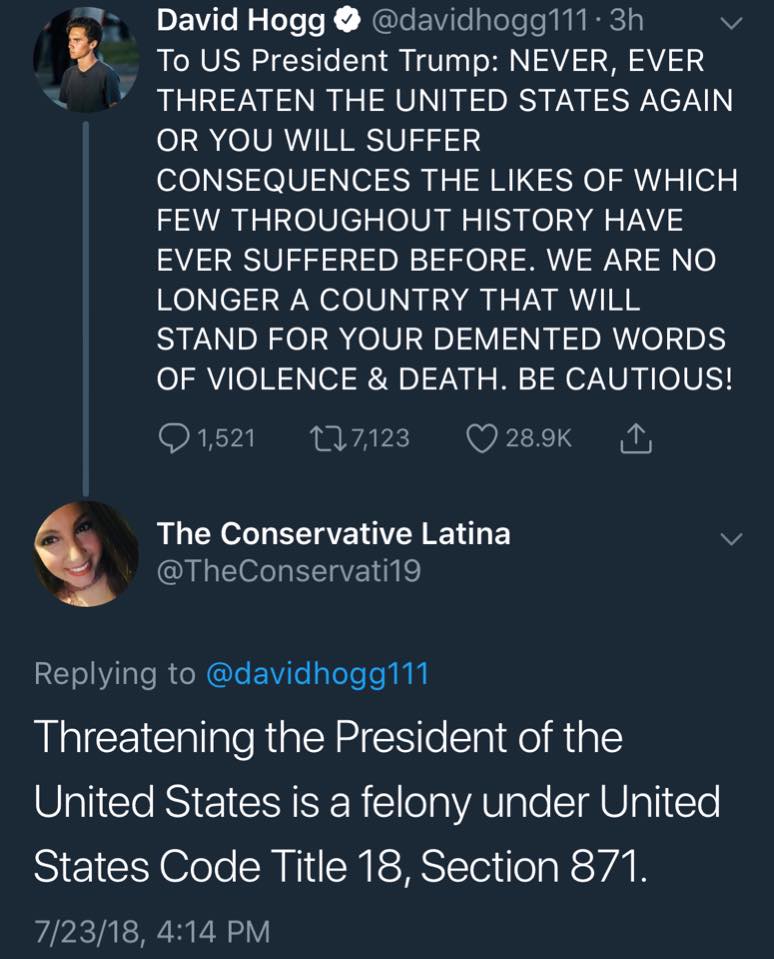Like the tweet with the heart icon
This screenshot has height=959, width=774.
pos(482,438)
